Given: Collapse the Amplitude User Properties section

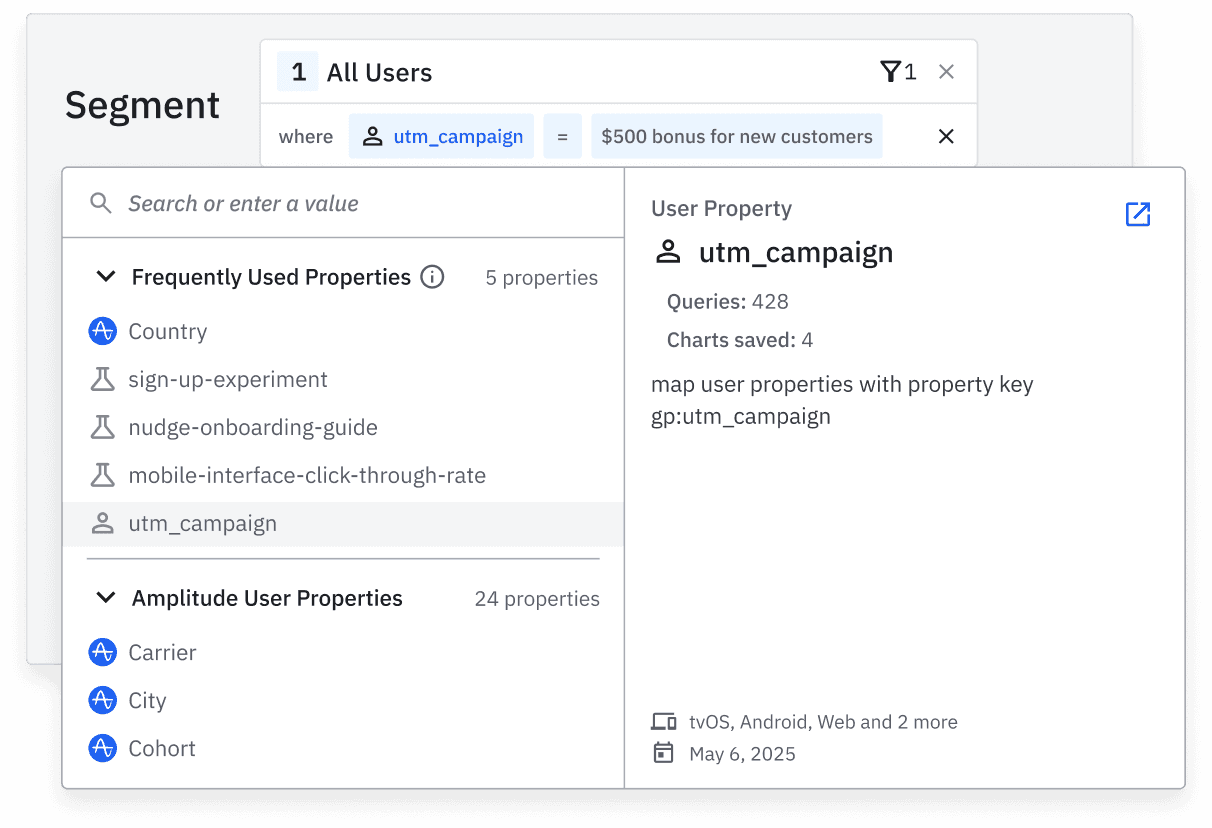Looking at the screenshot, I should pos(106,598).
